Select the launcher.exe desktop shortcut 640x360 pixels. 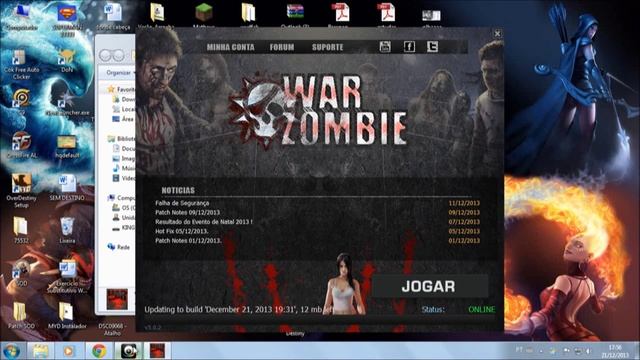click(67, 102)
